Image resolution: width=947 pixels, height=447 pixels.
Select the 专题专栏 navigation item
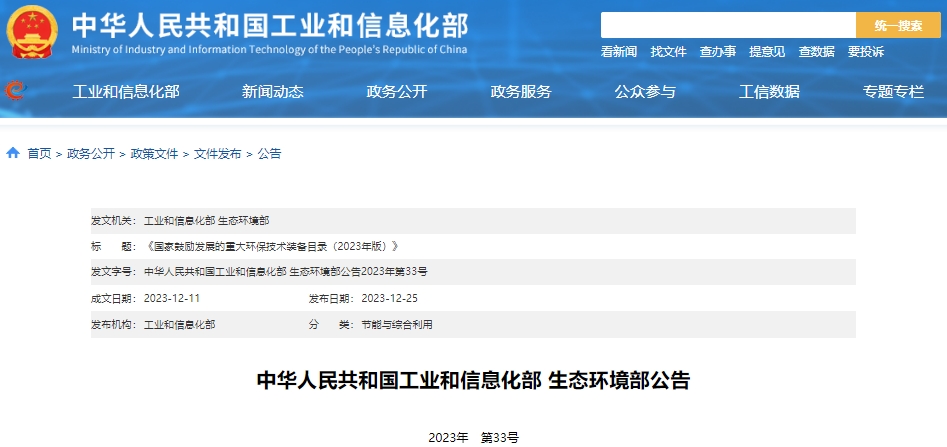tap(893, 92)
